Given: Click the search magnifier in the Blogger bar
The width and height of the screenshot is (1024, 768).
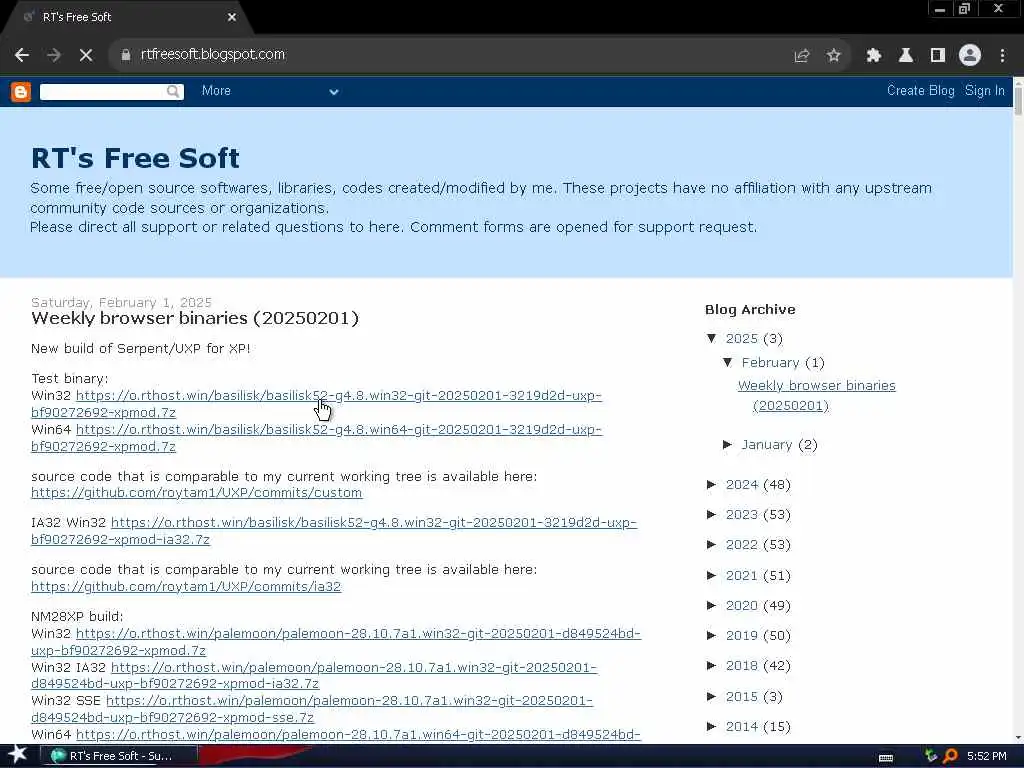Looking at the screenshot, I should (172, 91).
